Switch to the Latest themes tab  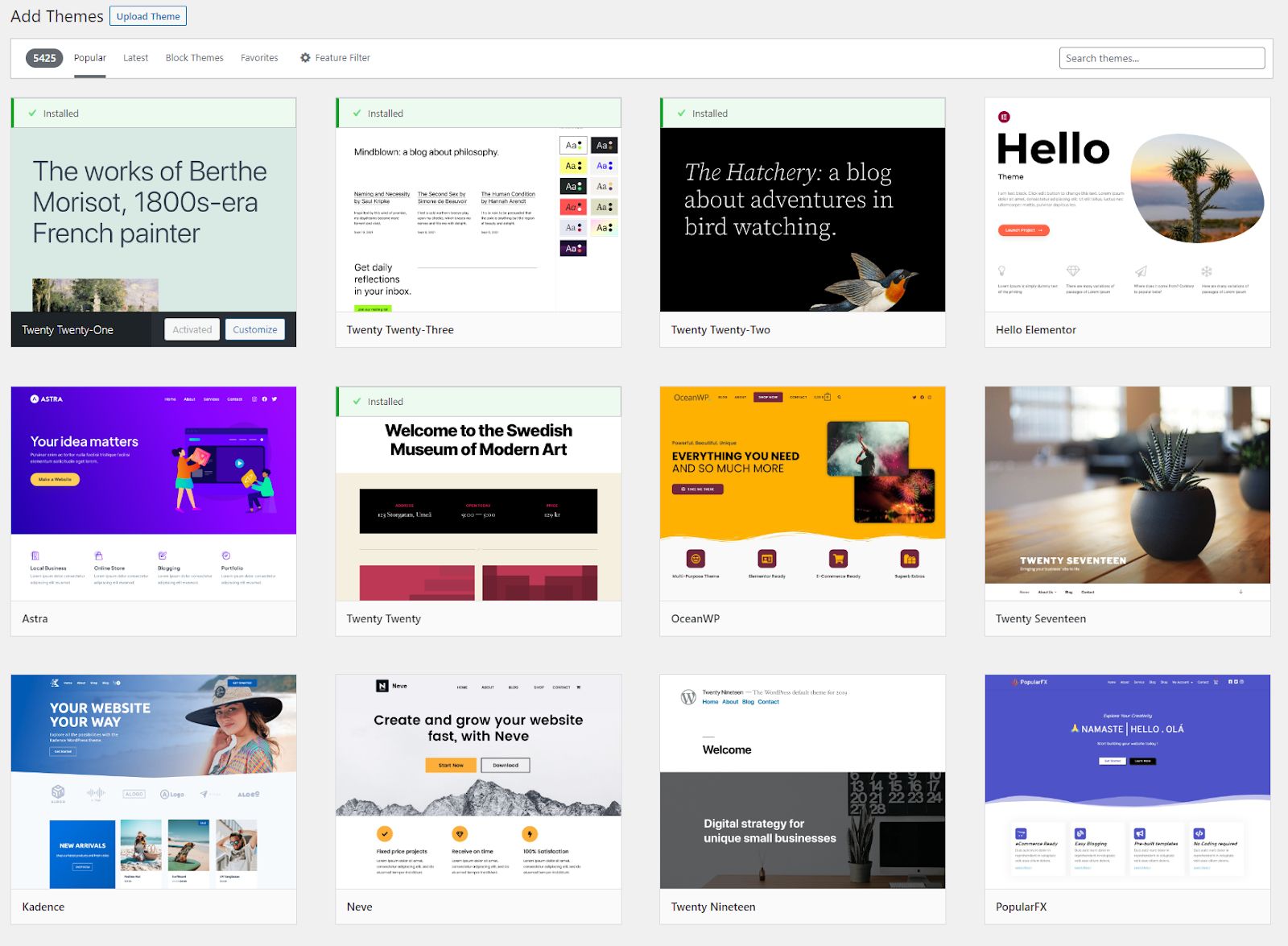[x=135, y=57]
